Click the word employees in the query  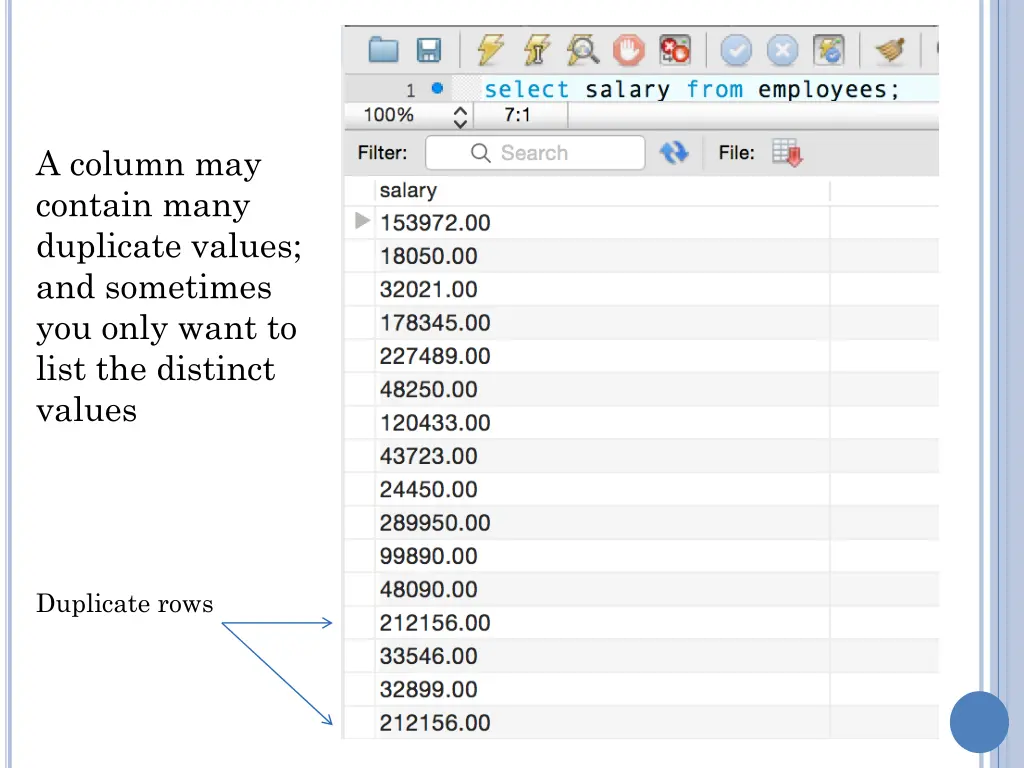(822, 89)
